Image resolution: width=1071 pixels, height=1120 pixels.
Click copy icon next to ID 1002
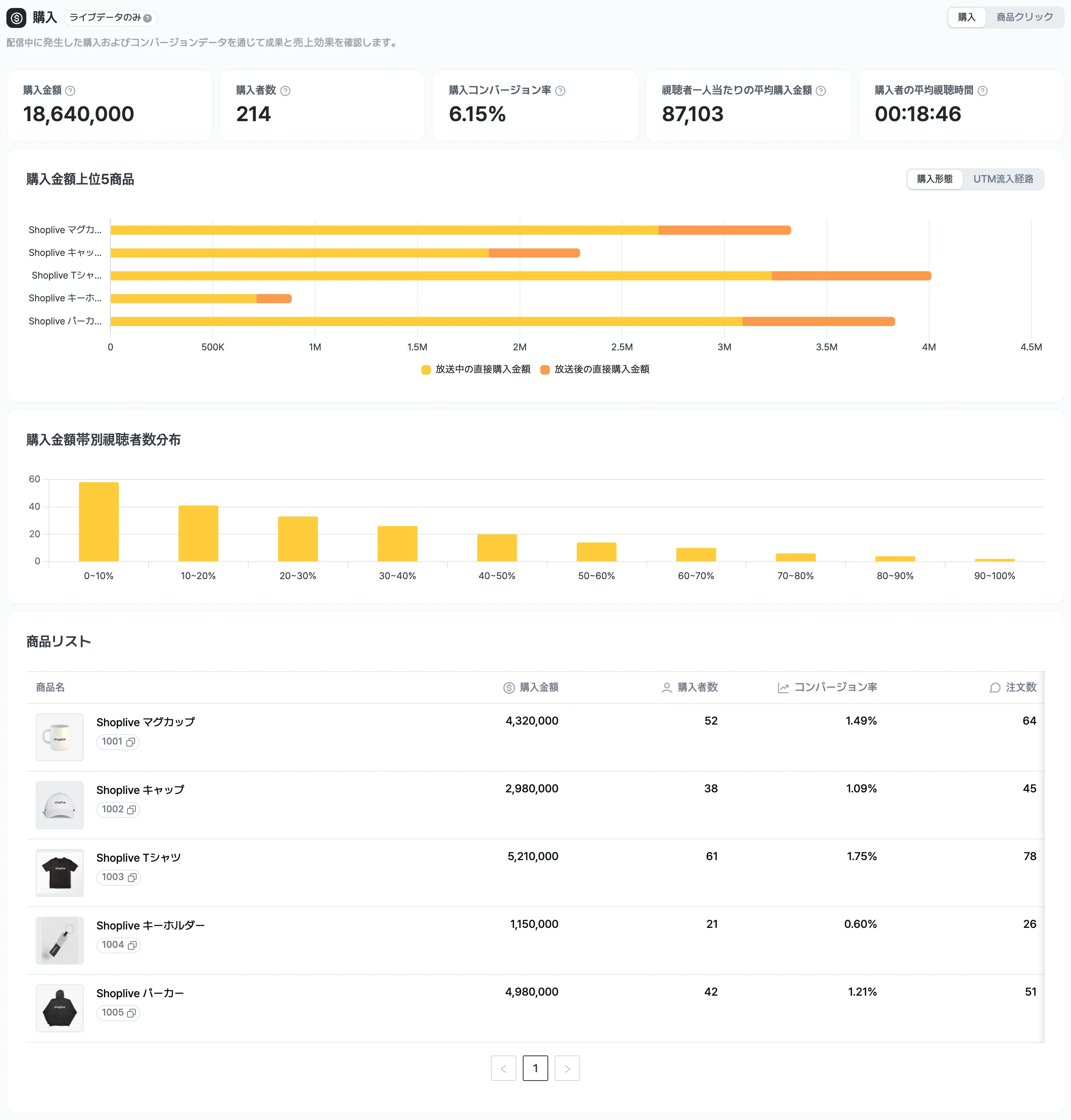(x=131, y=810)
